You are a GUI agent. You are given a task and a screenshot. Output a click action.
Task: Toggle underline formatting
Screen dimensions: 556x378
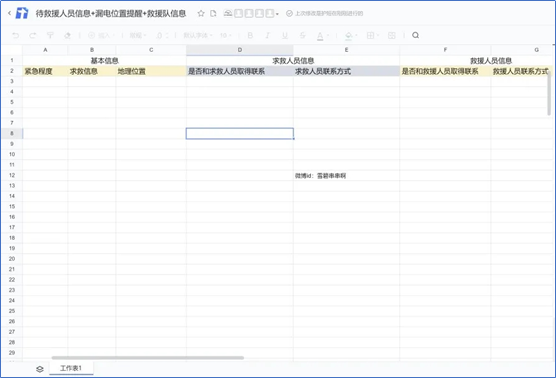(285, 35)
